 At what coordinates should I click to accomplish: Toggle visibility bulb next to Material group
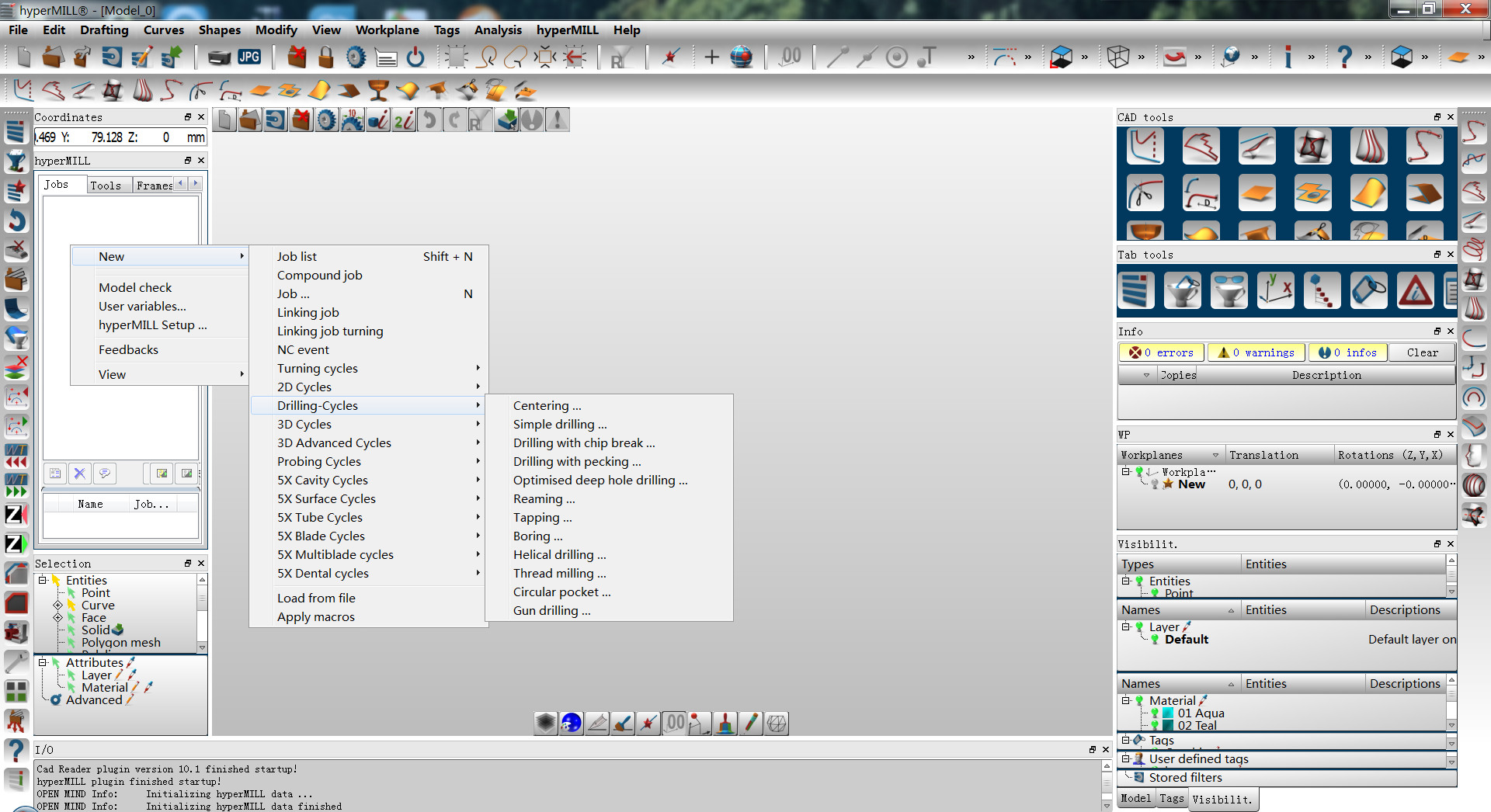[x=1139, y=700]
